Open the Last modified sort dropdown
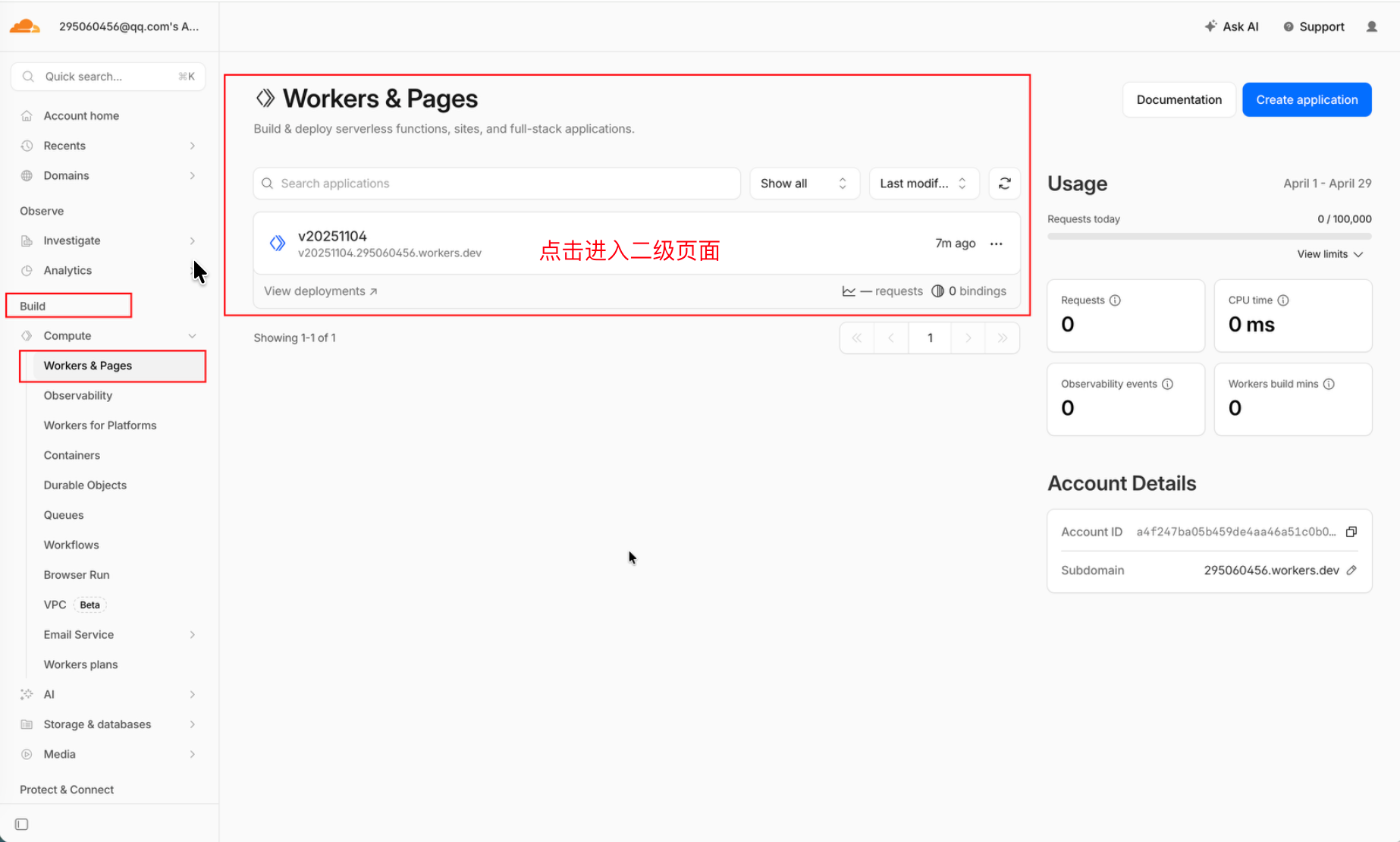 [x=924, y=184]
